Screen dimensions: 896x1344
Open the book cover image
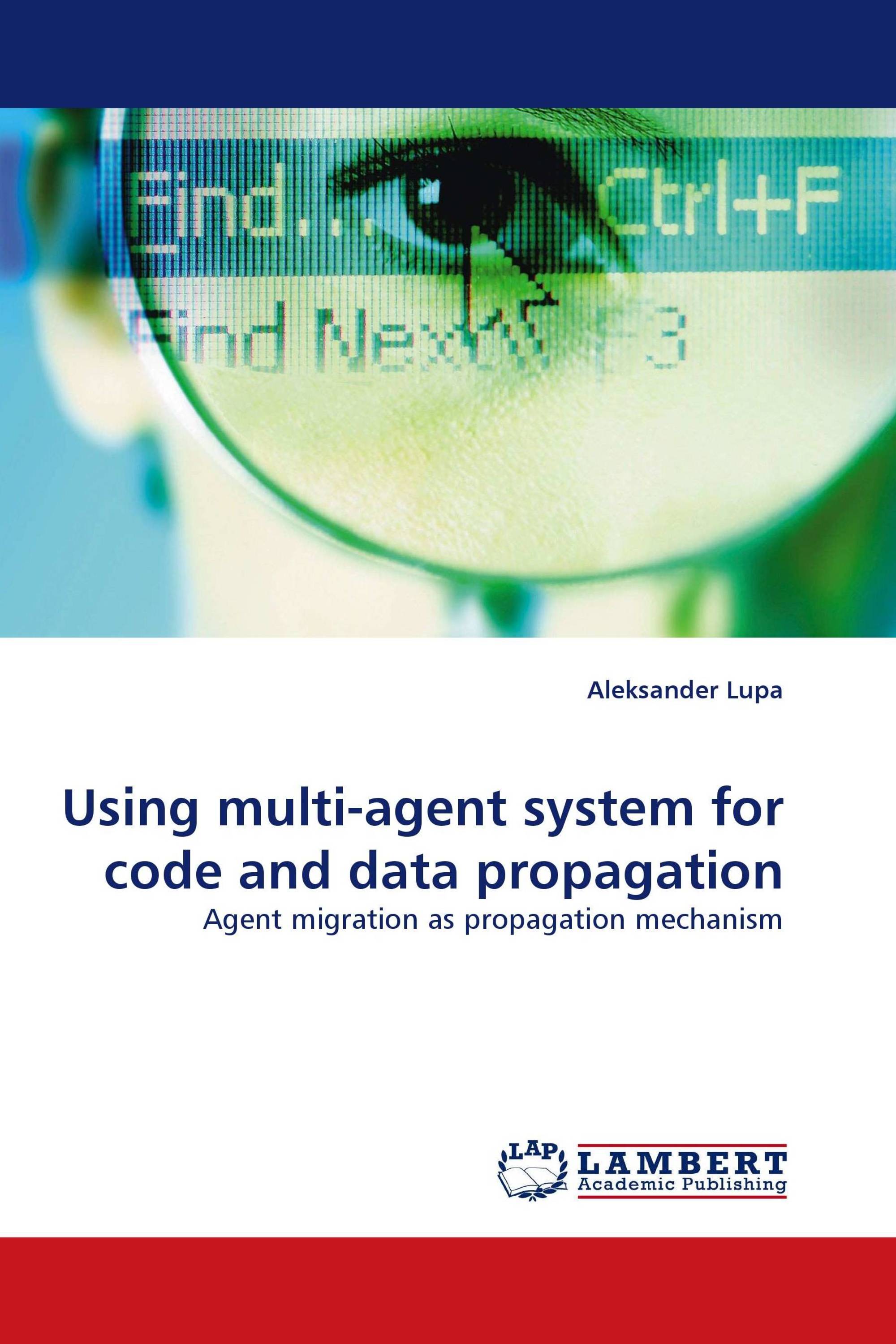click(448, 672)
